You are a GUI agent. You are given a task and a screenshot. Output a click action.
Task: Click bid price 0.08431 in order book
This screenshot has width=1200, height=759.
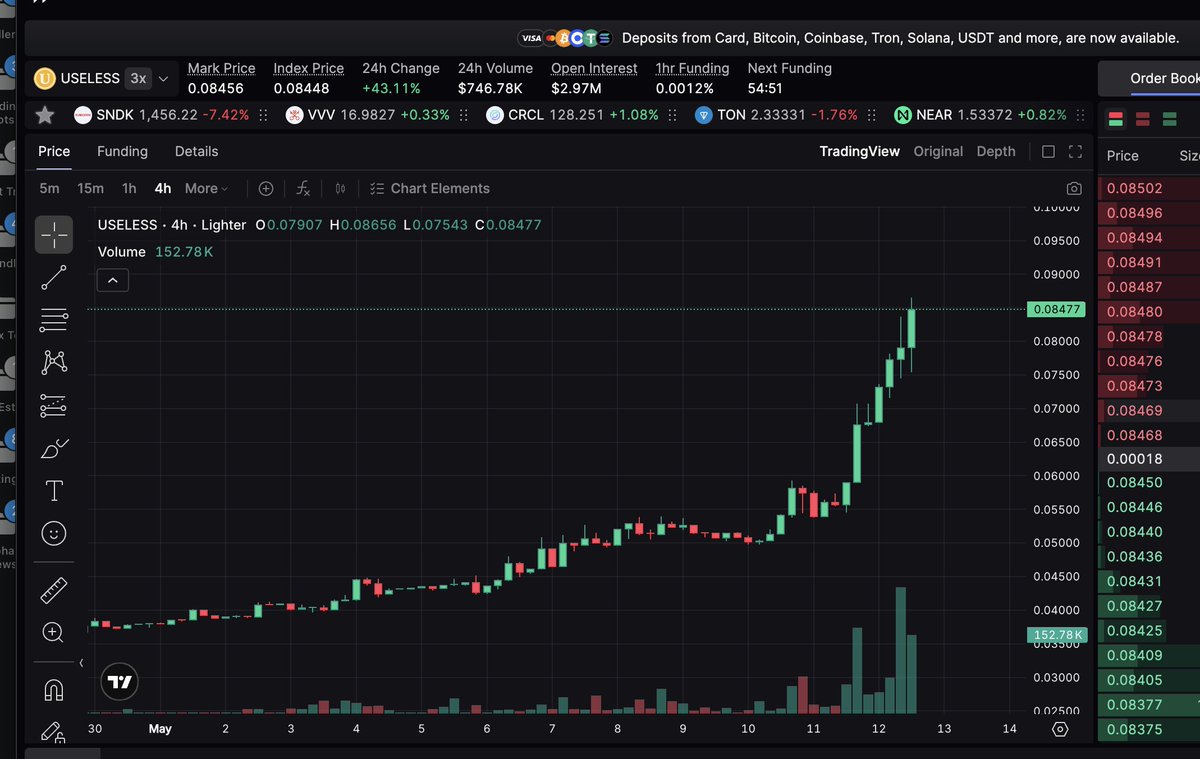pyautogui.click(x=1134, y=581)
